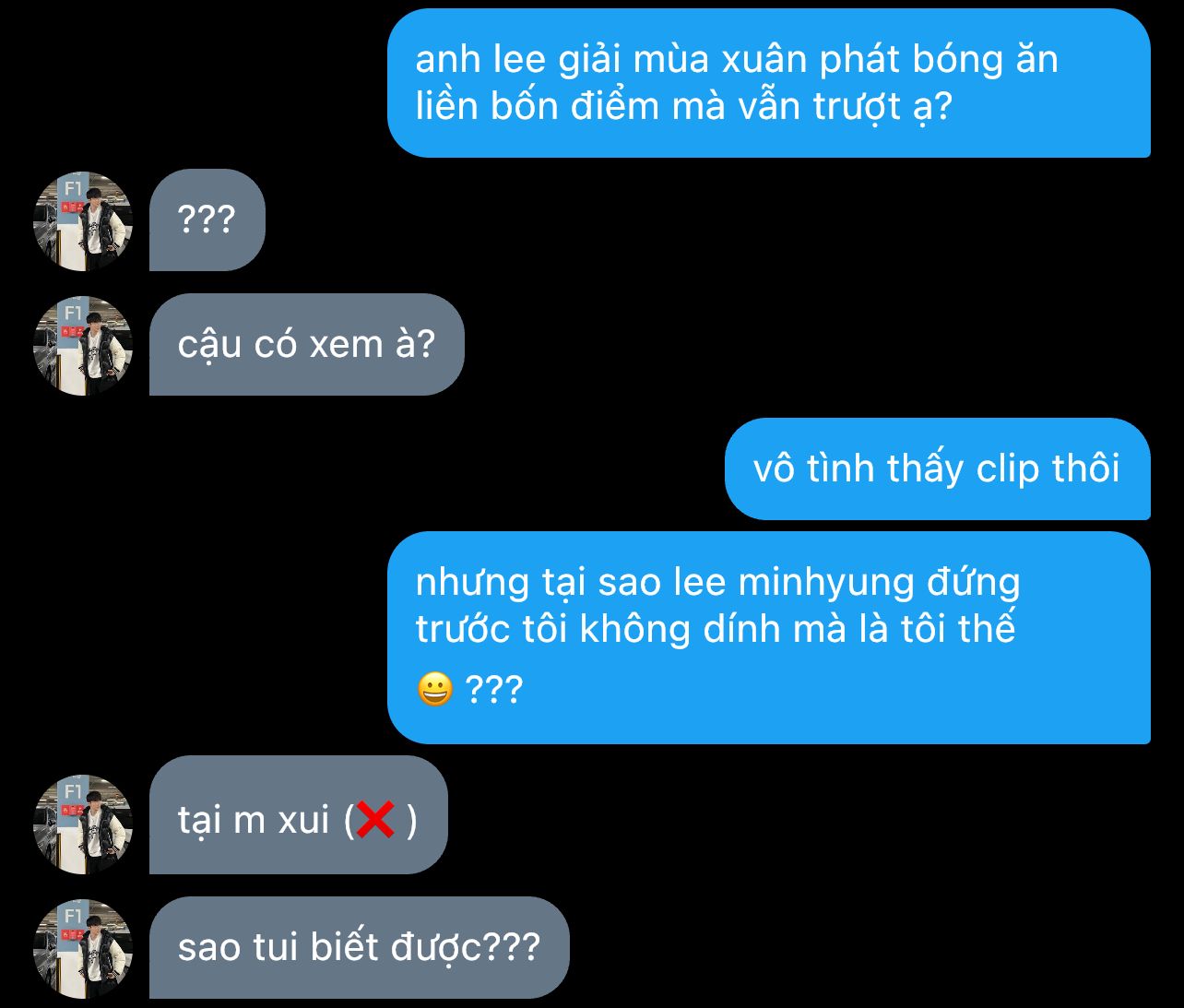The width and height of the screenshot is (1184, 1008).
Task: Click the word 'xui' in the gray message
Action: coord(303,820)
